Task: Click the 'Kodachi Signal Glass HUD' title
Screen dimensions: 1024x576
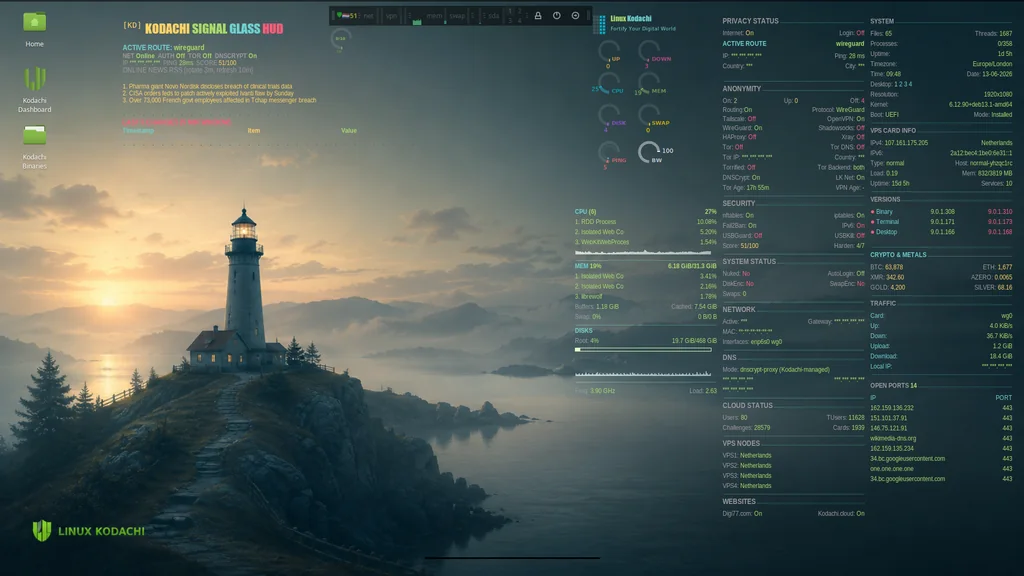Action: click(x=214, y=29)
